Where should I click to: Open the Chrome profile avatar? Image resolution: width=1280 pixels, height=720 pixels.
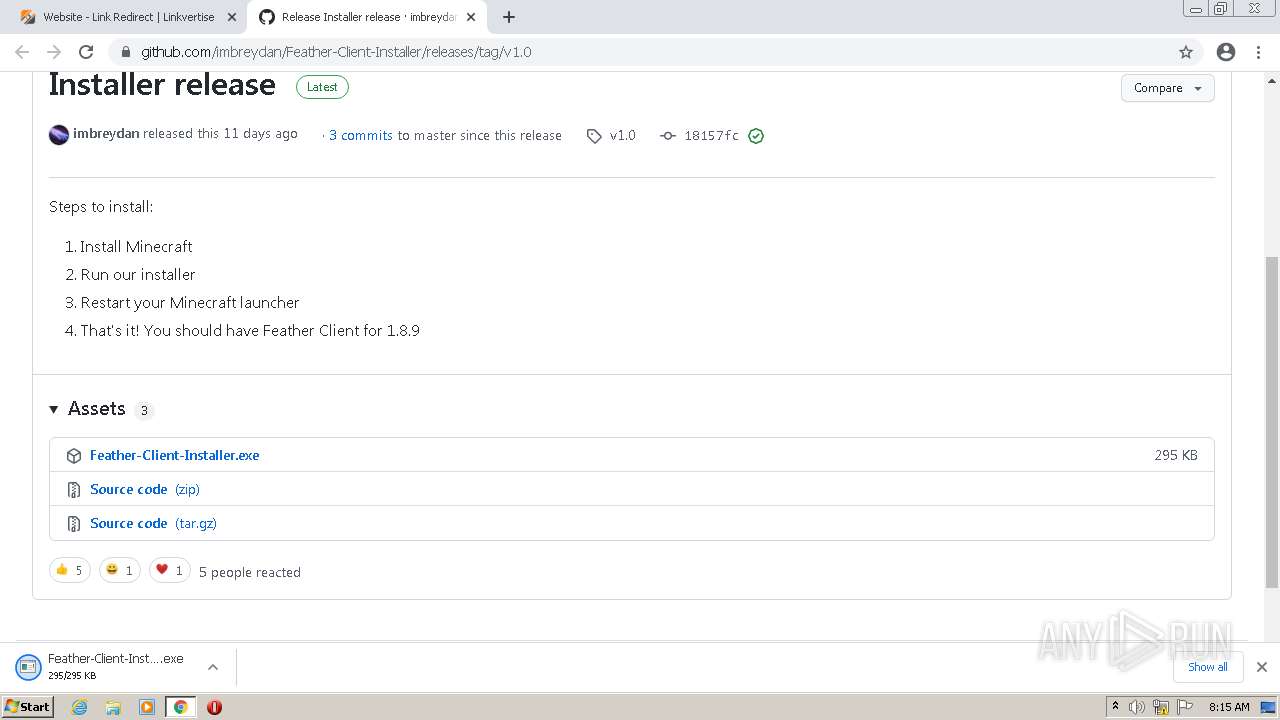(1226, 52)
